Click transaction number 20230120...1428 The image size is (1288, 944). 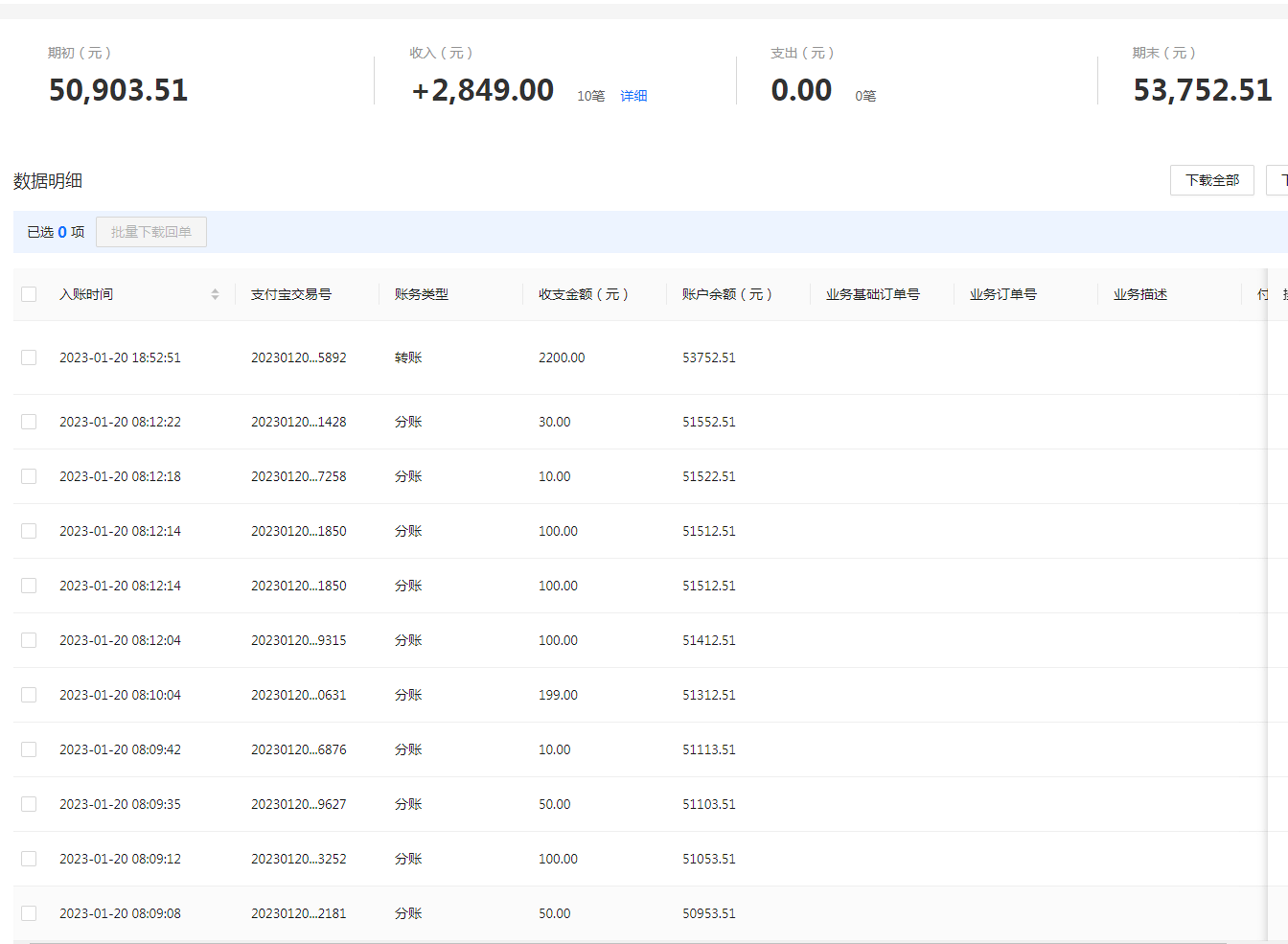[299, 422]
